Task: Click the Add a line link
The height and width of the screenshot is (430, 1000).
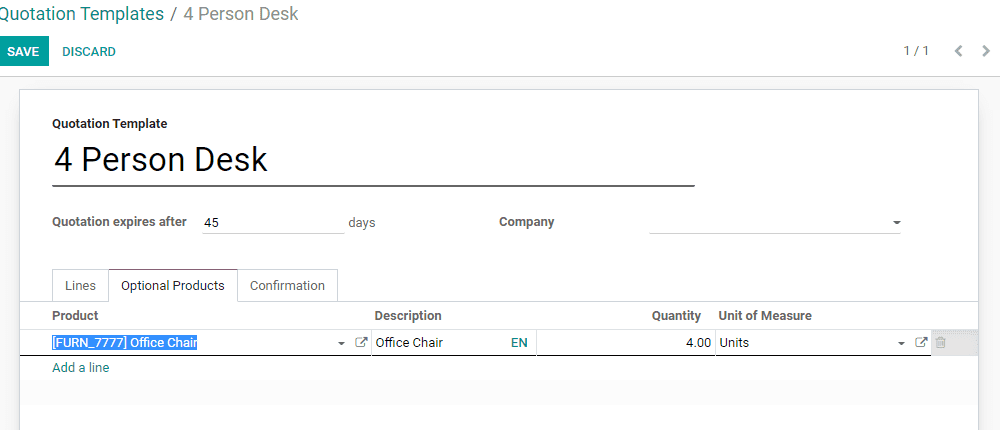Action: point(81,368)
